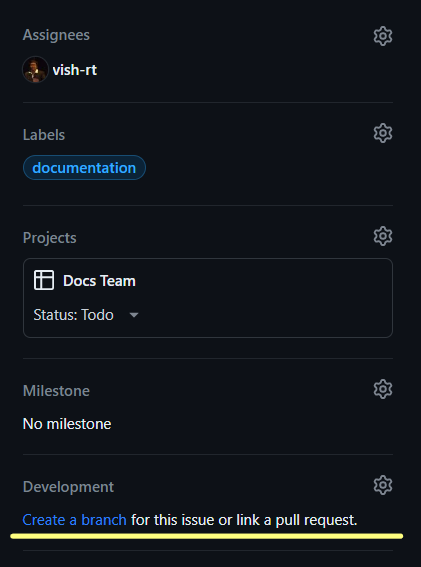The width and height of the screenshot is (421, 567).
Task: Click the Projects heading
Action: [50, 238]
